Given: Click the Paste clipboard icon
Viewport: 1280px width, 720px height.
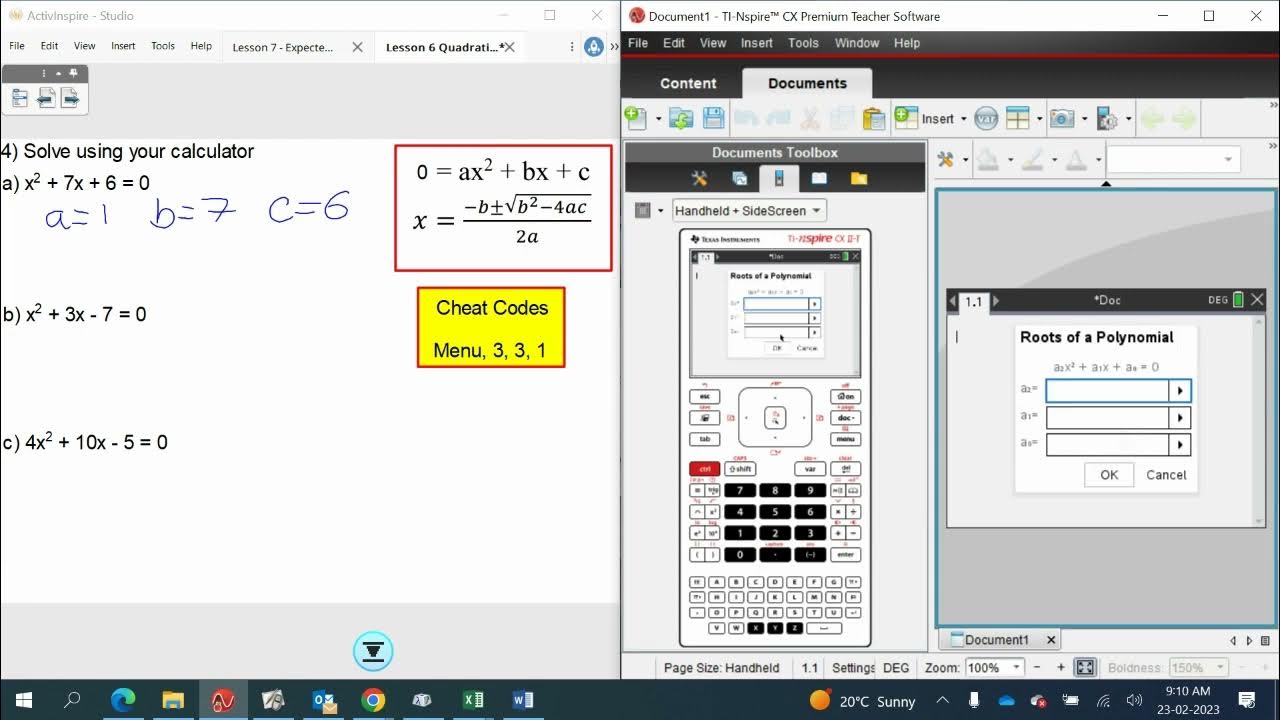Looking at the screenshot, I should click(873, 118).
